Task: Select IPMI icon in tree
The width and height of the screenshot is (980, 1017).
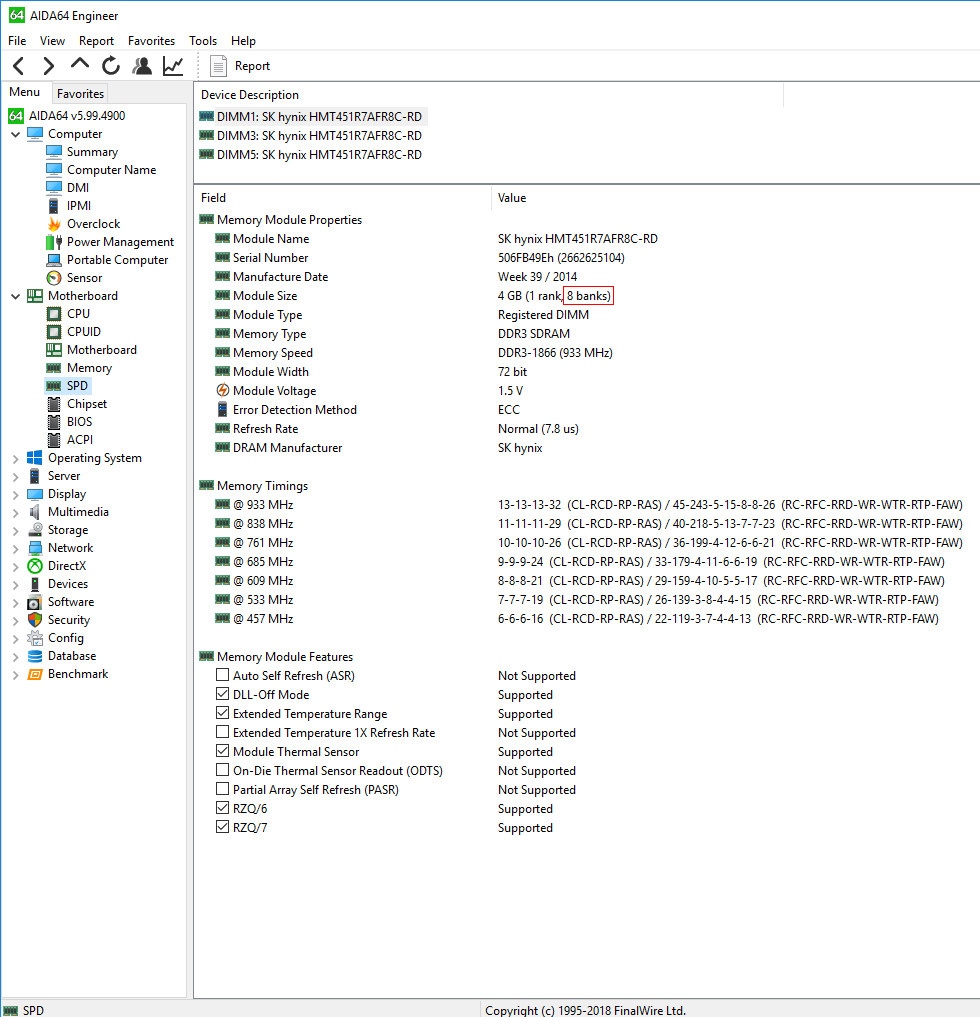Action: (x=54, y=206)
